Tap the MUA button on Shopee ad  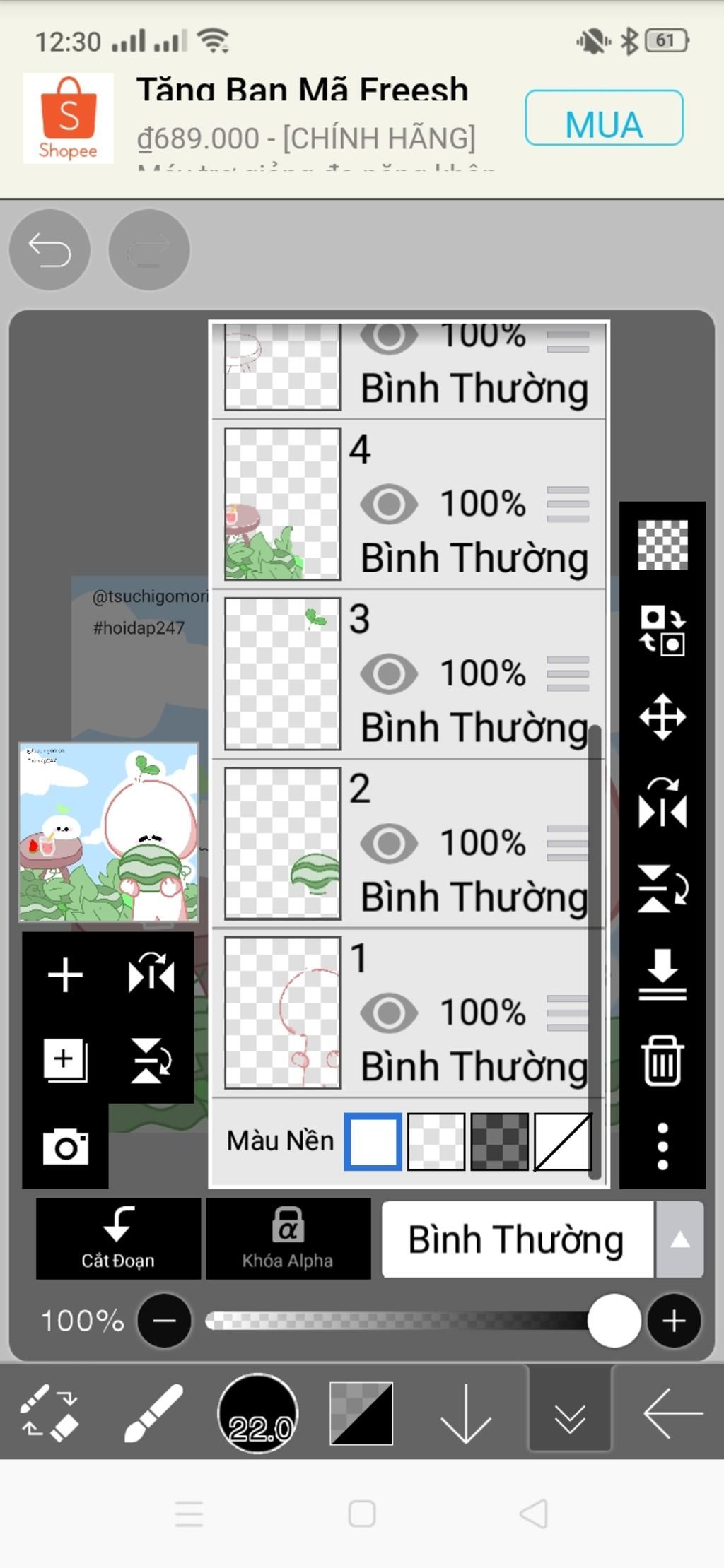point(604,118)
